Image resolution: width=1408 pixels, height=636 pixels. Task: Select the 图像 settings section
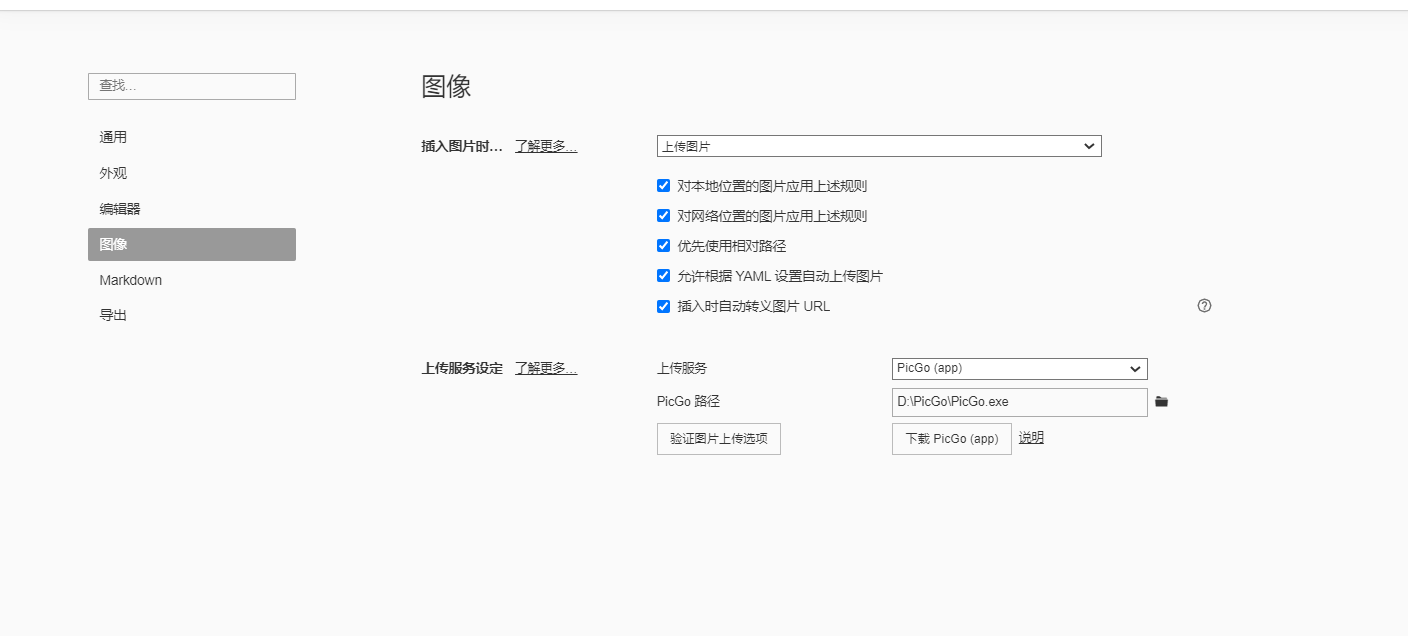192,244
